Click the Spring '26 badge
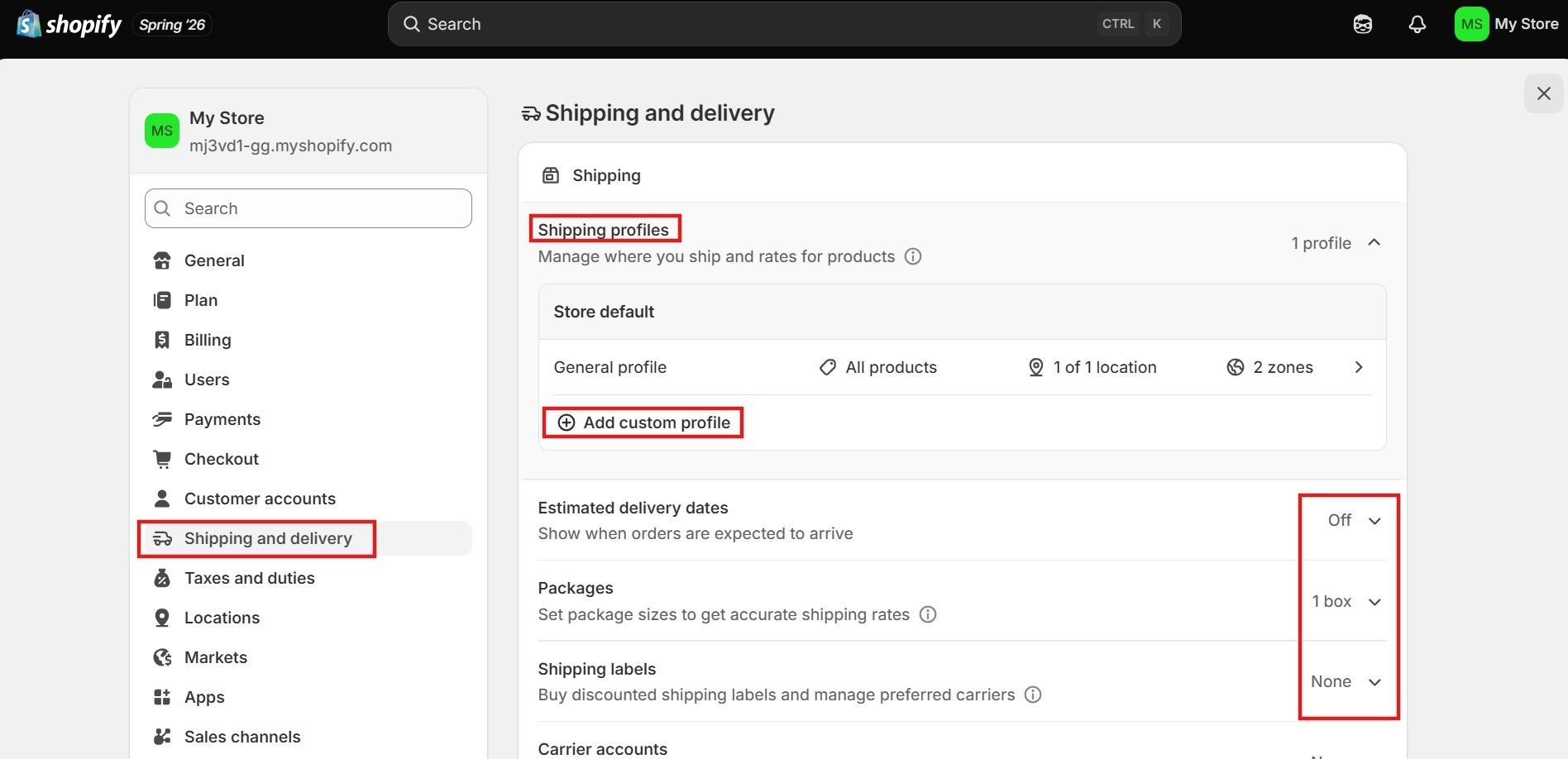Screen dimensions: 1568x759 coord(172,25)
